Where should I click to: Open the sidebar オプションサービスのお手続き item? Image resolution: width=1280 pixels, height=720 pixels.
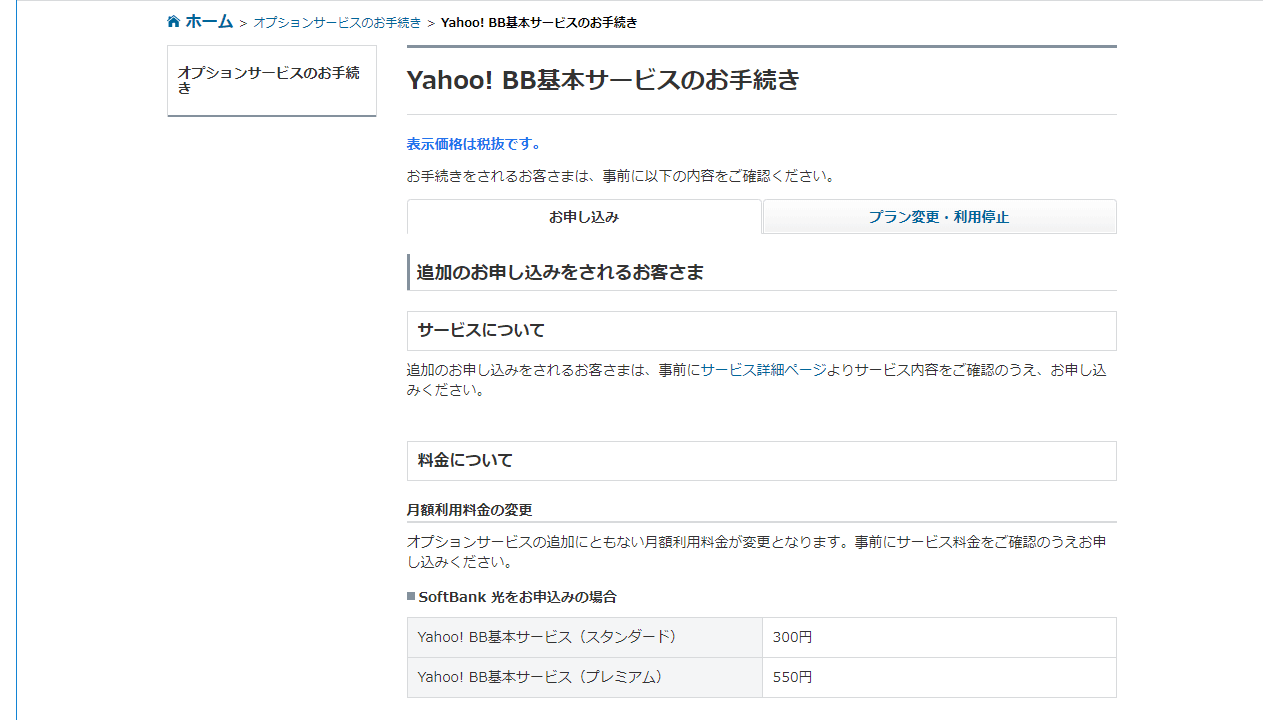pos(272,80)
